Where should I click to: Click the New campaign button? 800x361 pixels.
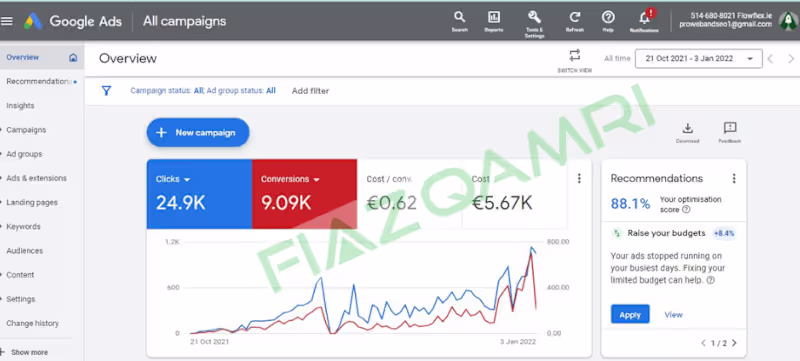(x=198, y=133)
